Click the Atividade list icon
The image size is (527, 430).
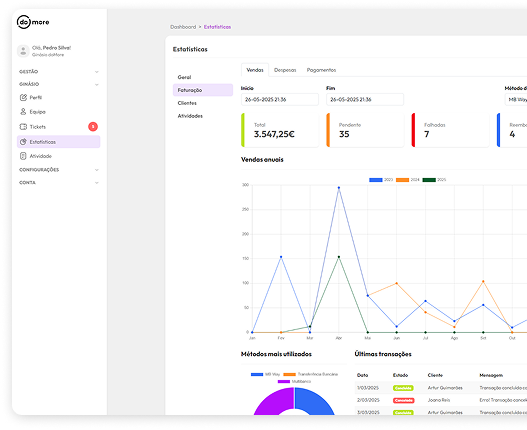23,156
